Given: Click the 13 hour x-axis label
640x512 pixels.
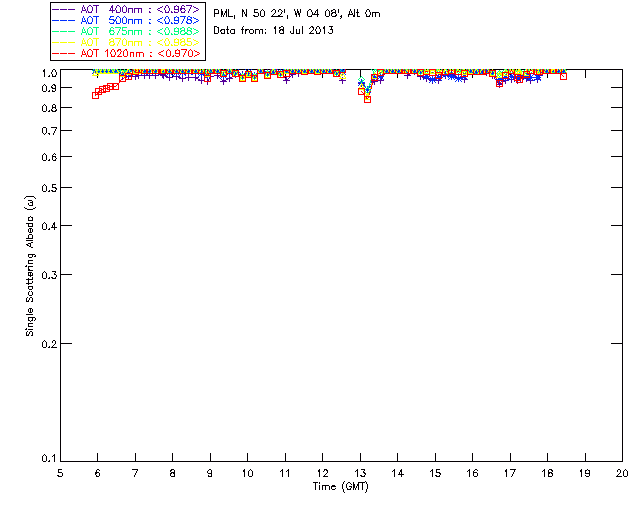Looking at the screenshot, I should [x=360, y=473].
